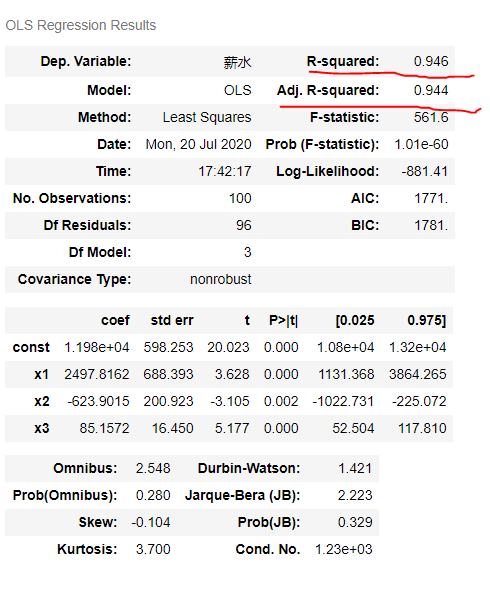The width and height of the screenshot is (490, 591).
Task: Click the x1 t value 3.628
Action: (x=232, y=374)
